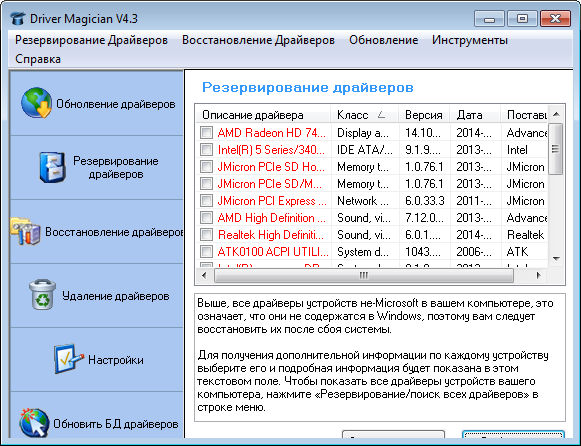Open the Инструменты menu
This screenshot has height=446, width=581.
(470, 40)
